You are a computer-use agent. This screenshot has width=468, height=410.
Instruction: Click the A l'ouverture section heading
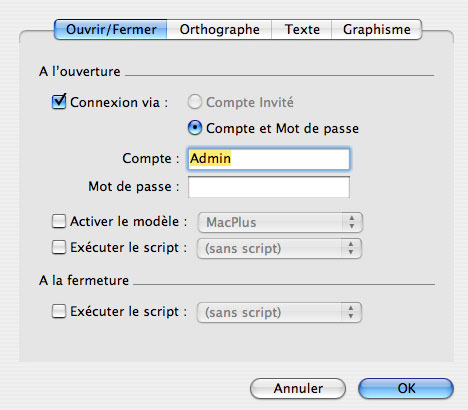[80, 71]
